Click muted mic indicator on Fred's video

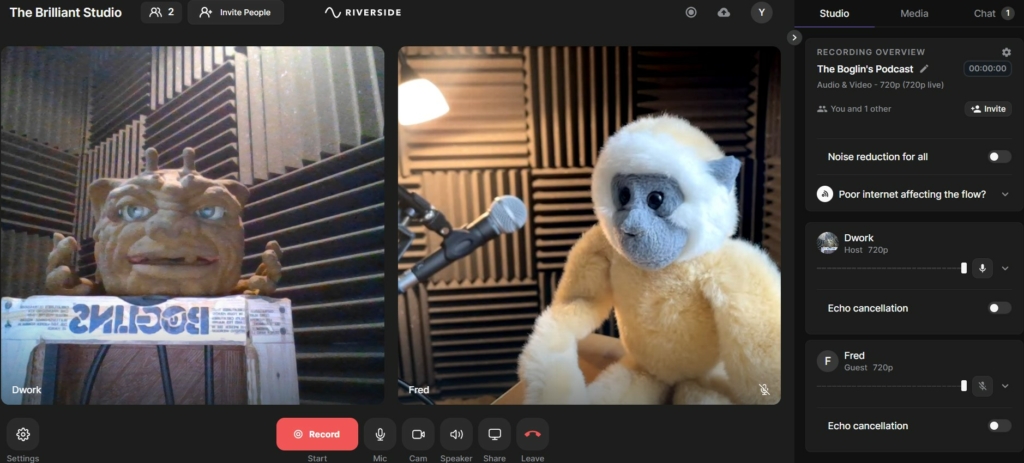pyautogui.click(x=764, y=390)
